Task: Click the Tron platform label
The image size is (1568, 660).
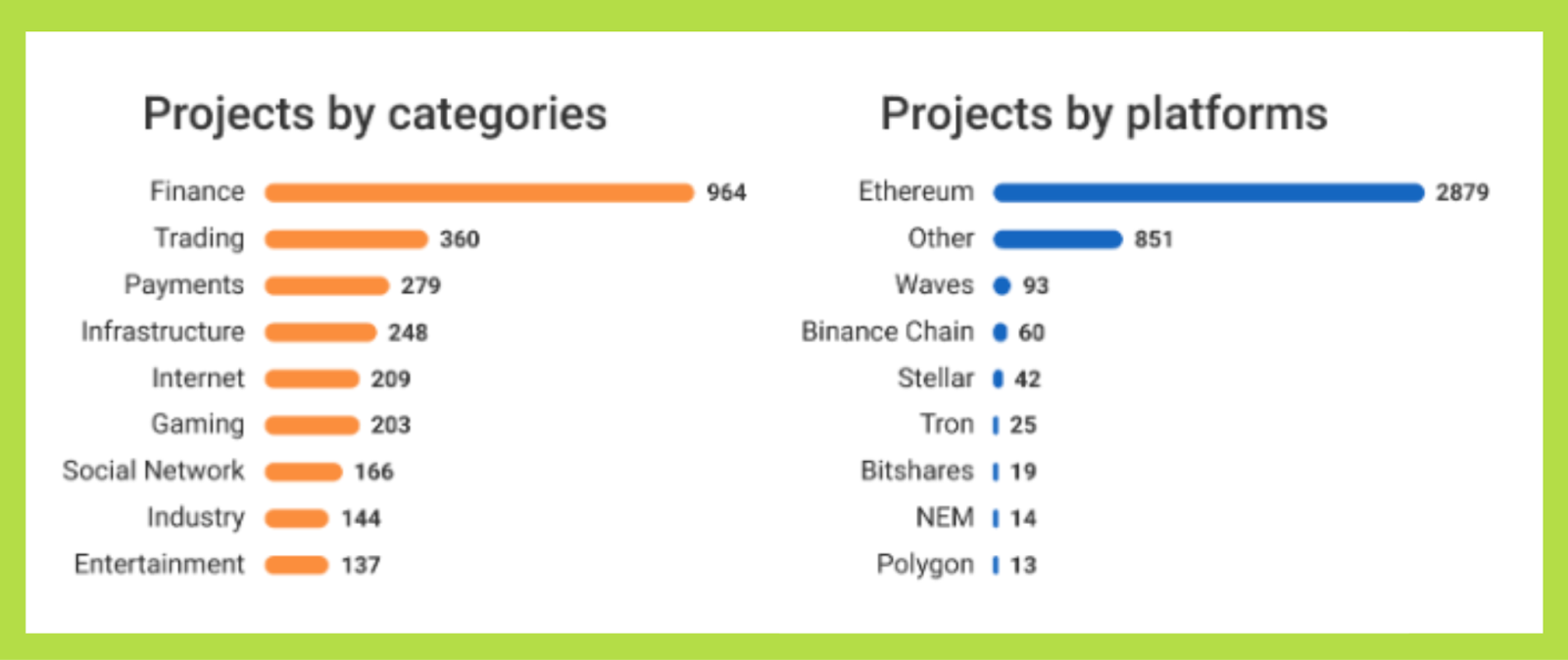Action: point(946,425)
